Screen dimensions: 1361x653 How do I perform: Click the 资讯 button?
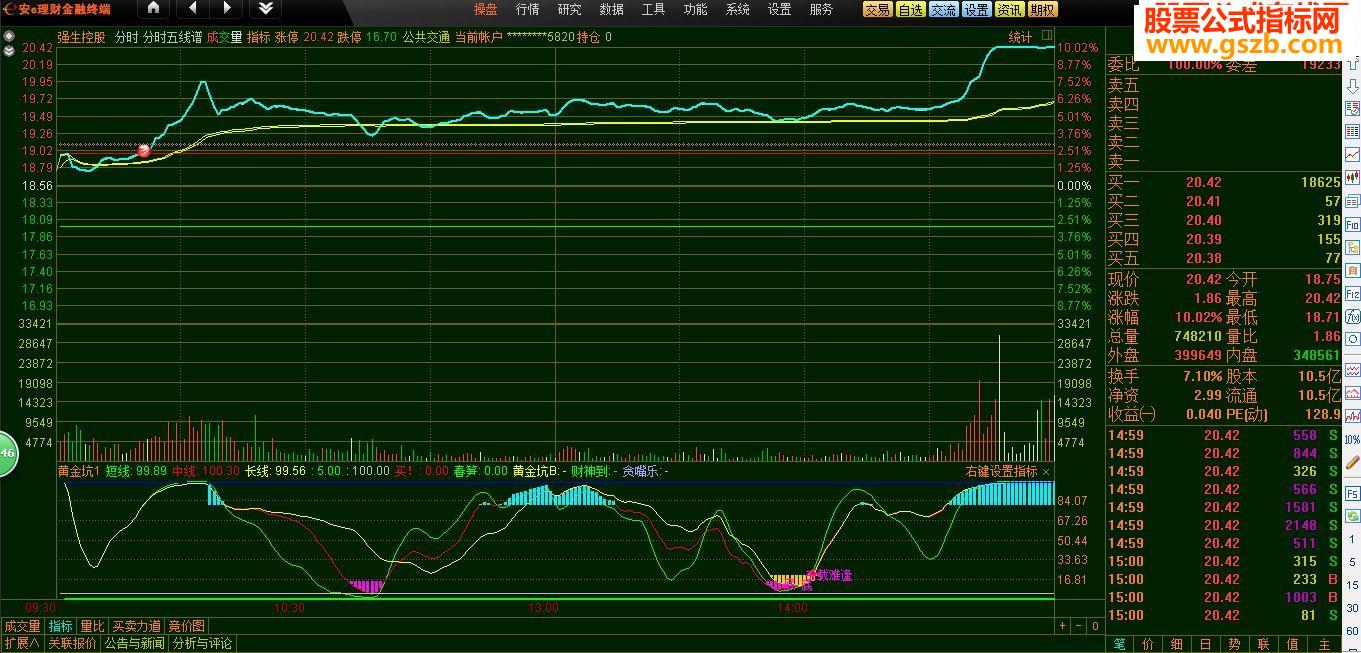click(x=1009, y=10)
